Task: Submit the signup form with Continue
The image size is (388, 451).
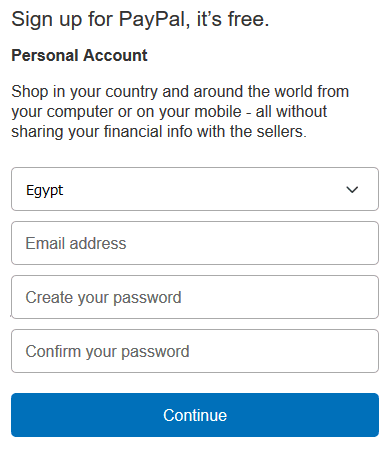Action: point(195,415)
